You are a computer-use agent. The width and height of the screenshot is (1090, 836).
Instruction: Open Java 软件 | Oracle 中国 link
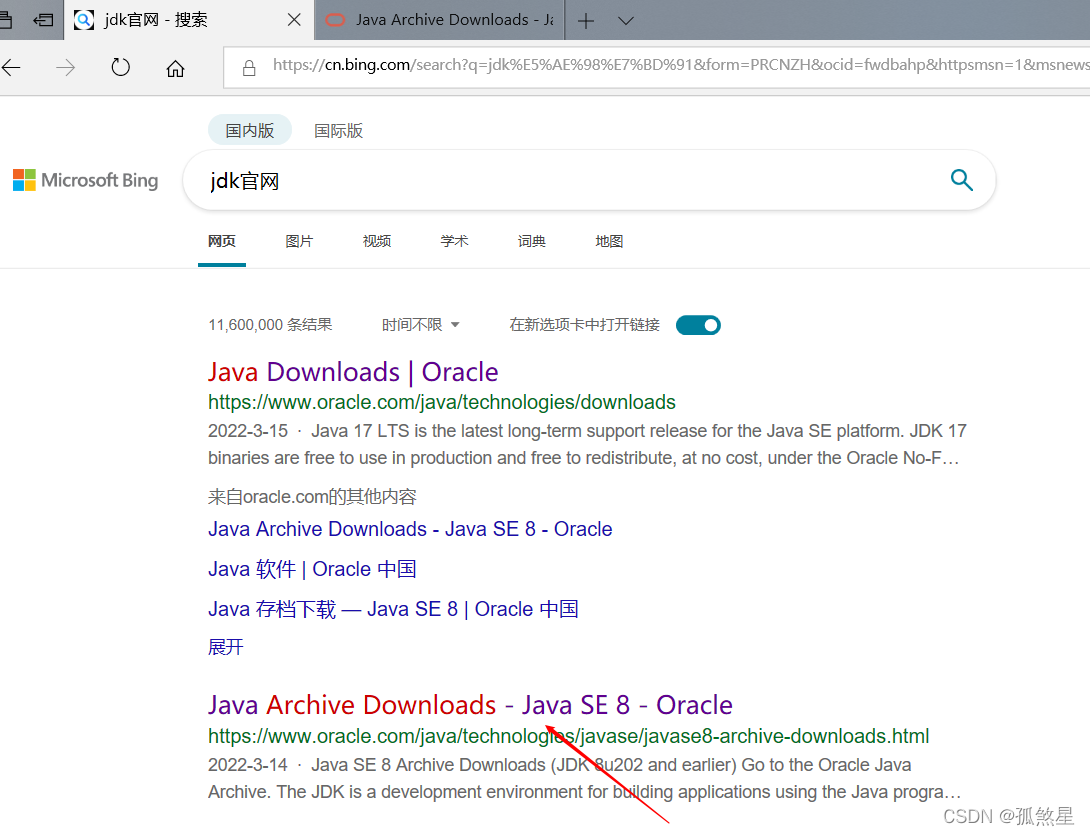312,569
